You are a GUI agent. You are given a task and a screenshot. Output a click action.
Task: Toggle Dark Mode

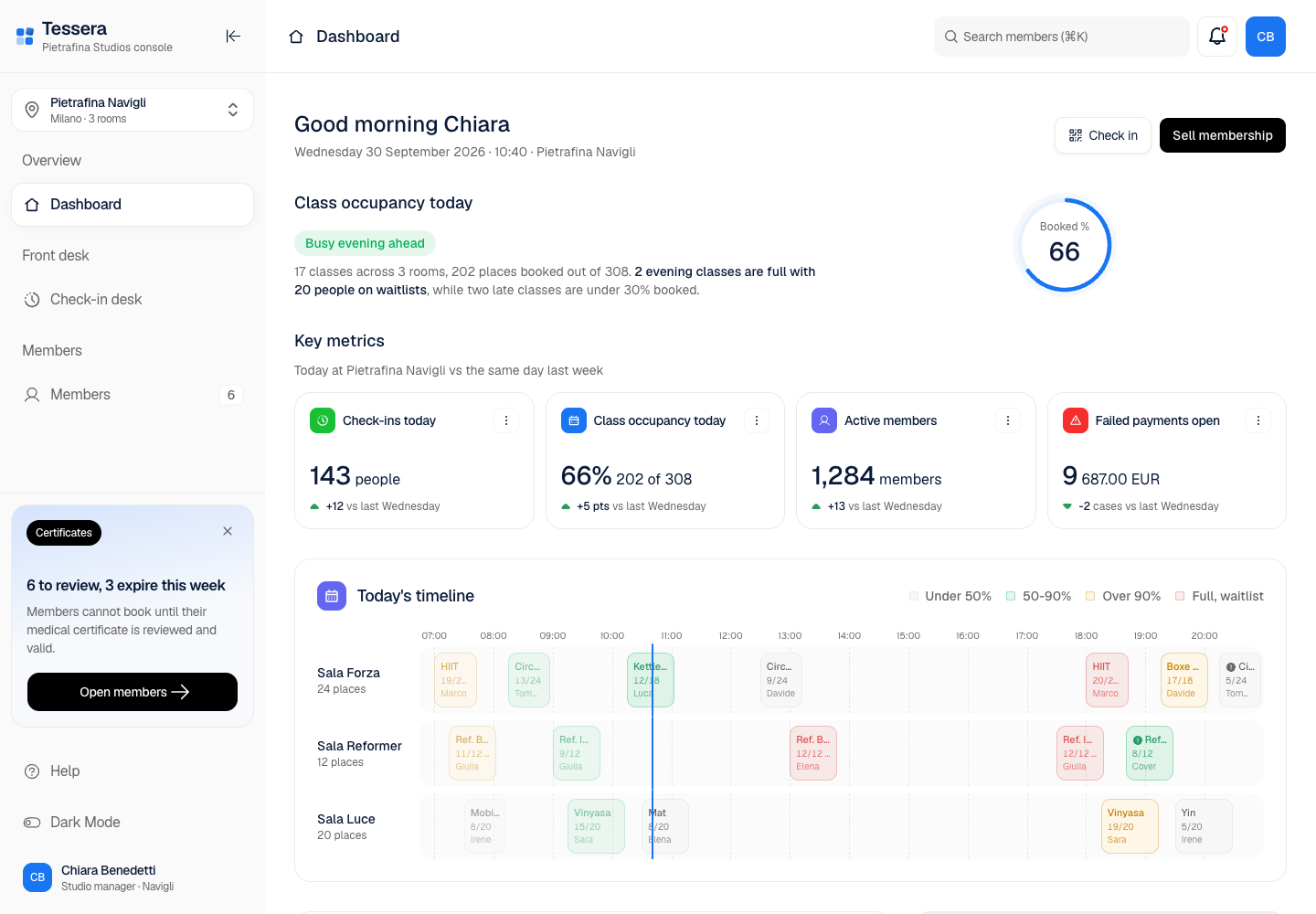point(133,823)
